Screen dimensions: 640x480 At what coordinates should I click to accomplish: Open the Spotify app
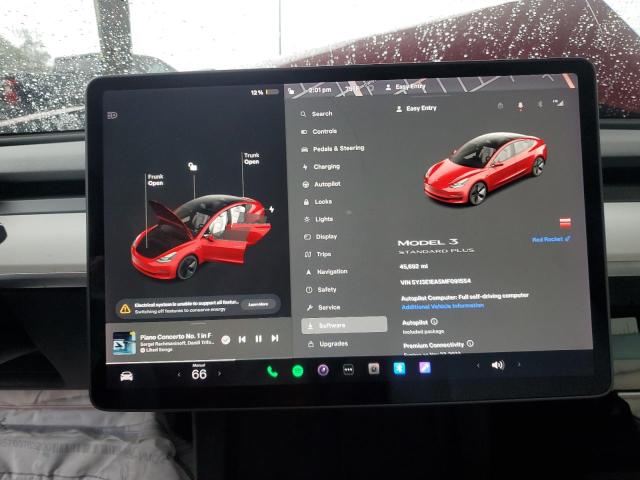[x=298, y=371]
